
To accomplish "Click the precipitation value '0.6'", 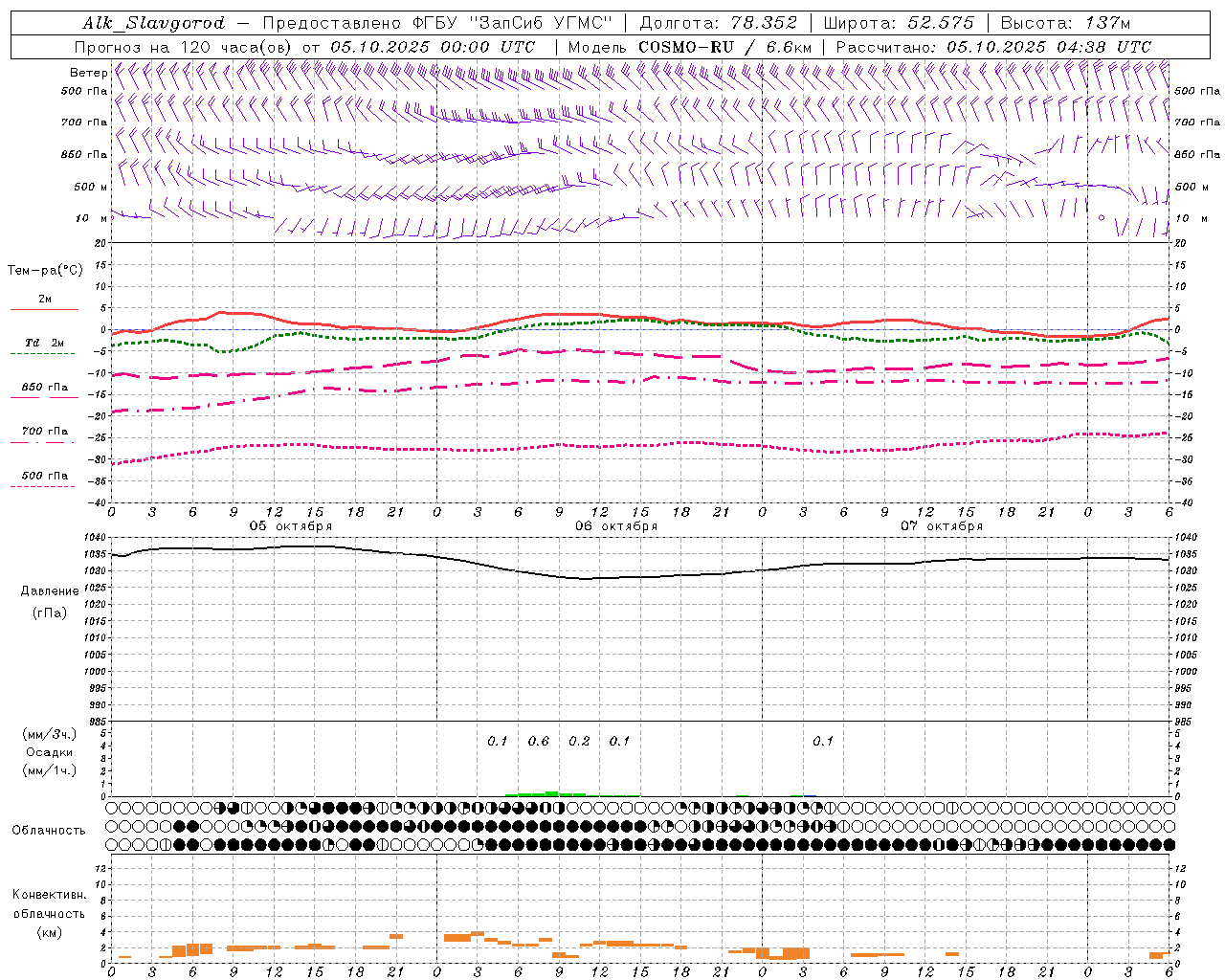I will [x=539, y=742].
